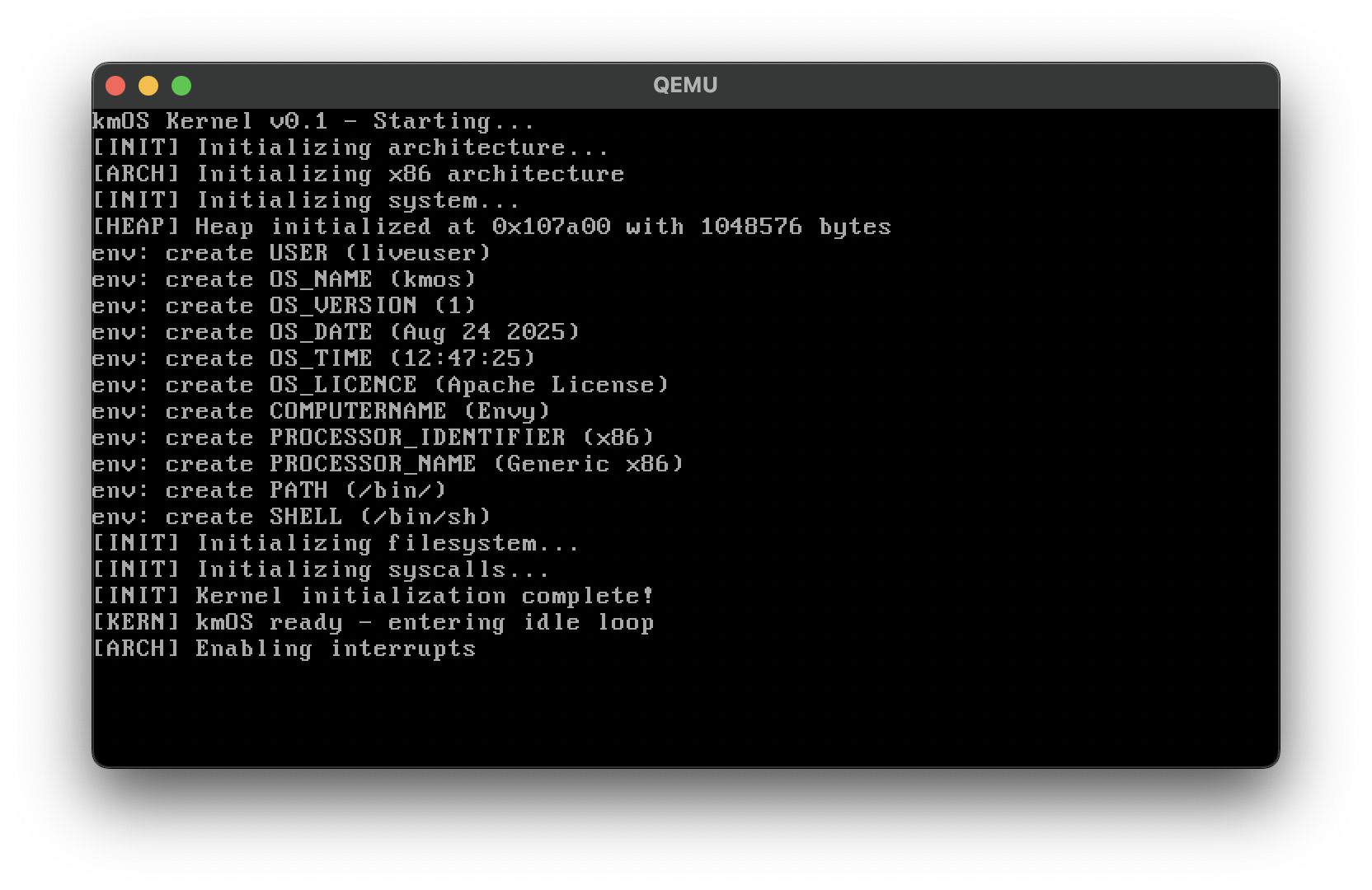Click the yellow minimize window control
1372x890 pixels.
click(x=148, y=85)
